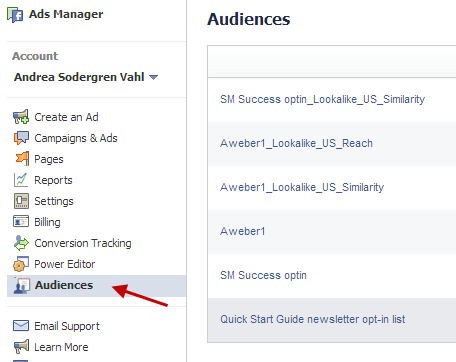
Task: Click the Billing card icon
Action: pos(21,221)
